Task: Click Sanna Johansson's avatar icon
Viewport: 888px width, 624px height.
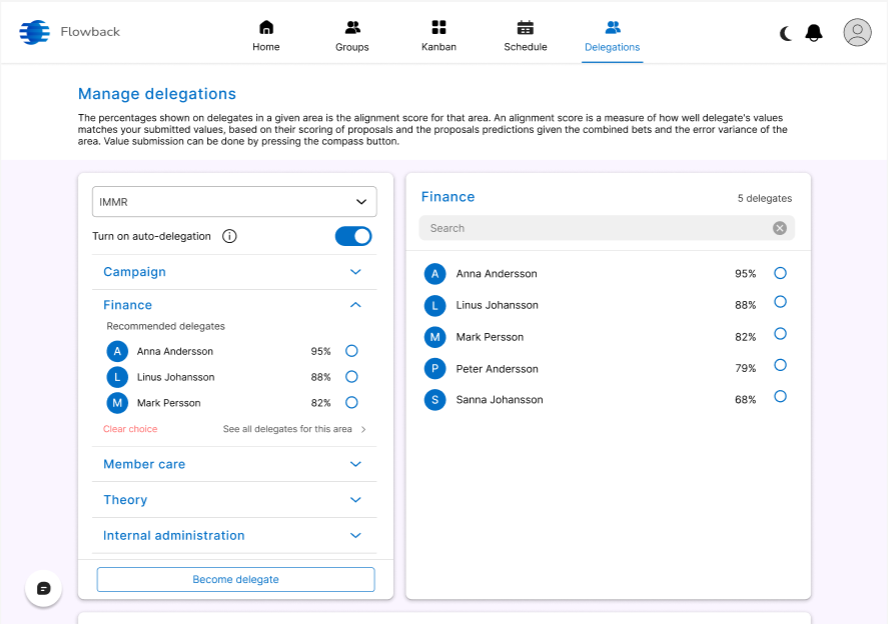Action: 434,400
